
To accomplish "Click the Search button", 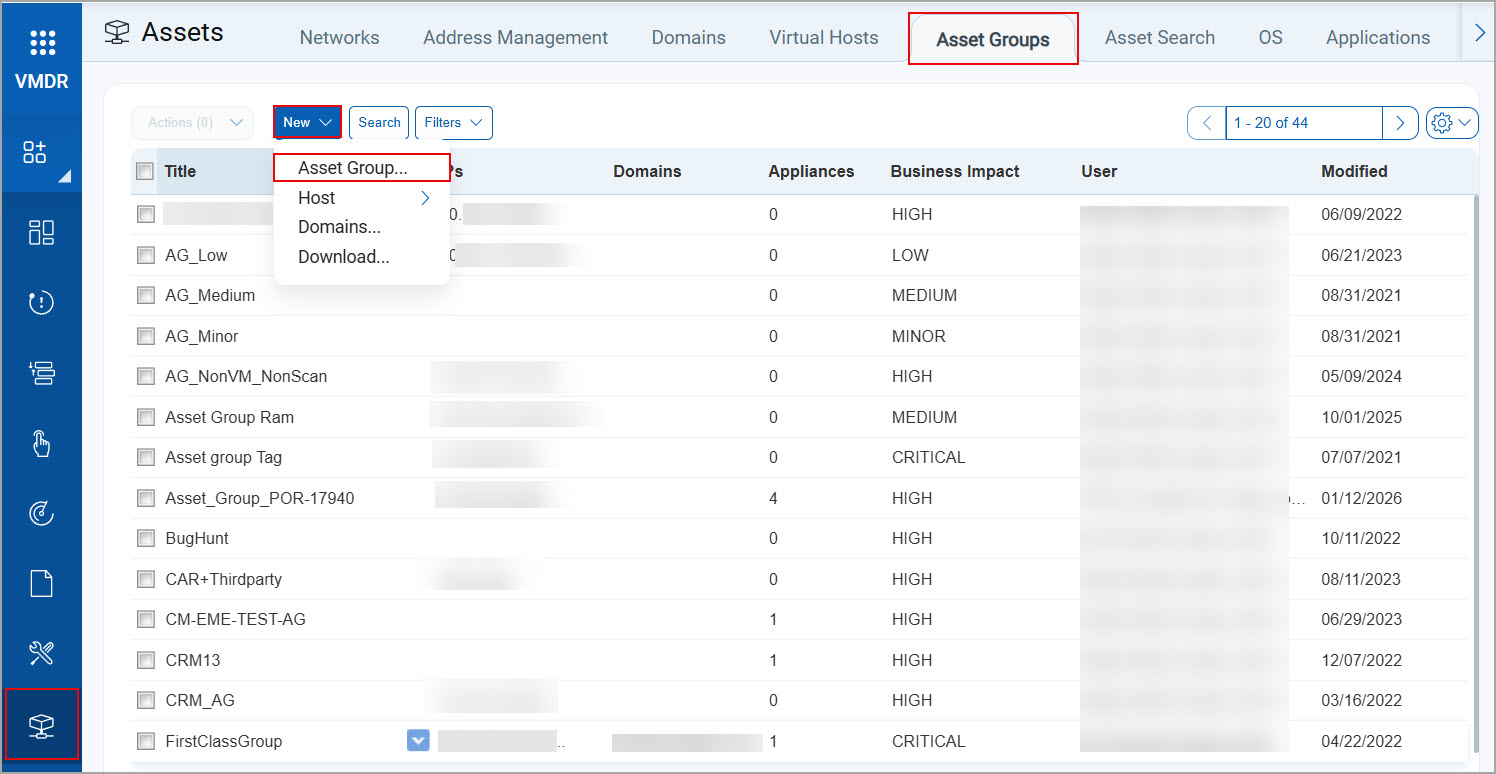I will pos(379,122).
